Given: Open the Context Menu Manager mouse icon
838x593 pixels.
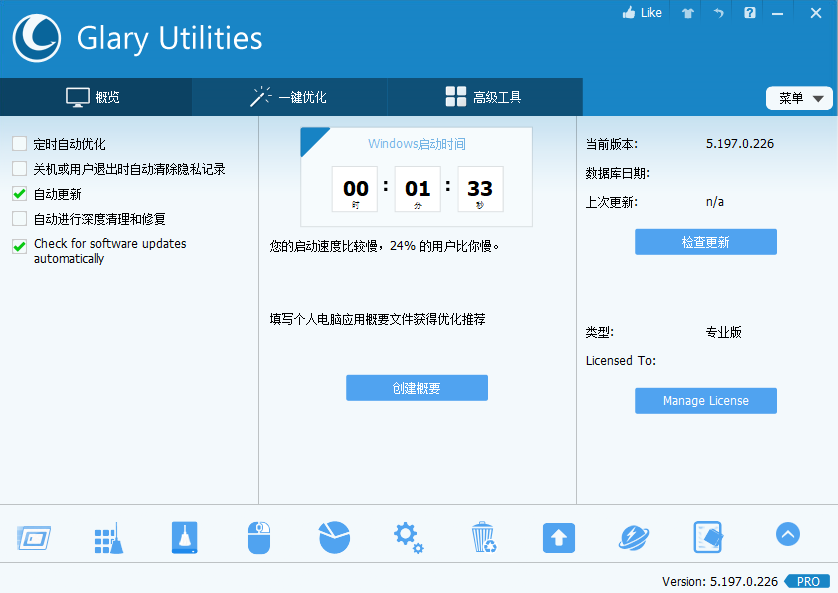Looking at the screenshot, I should click(259, 537).
